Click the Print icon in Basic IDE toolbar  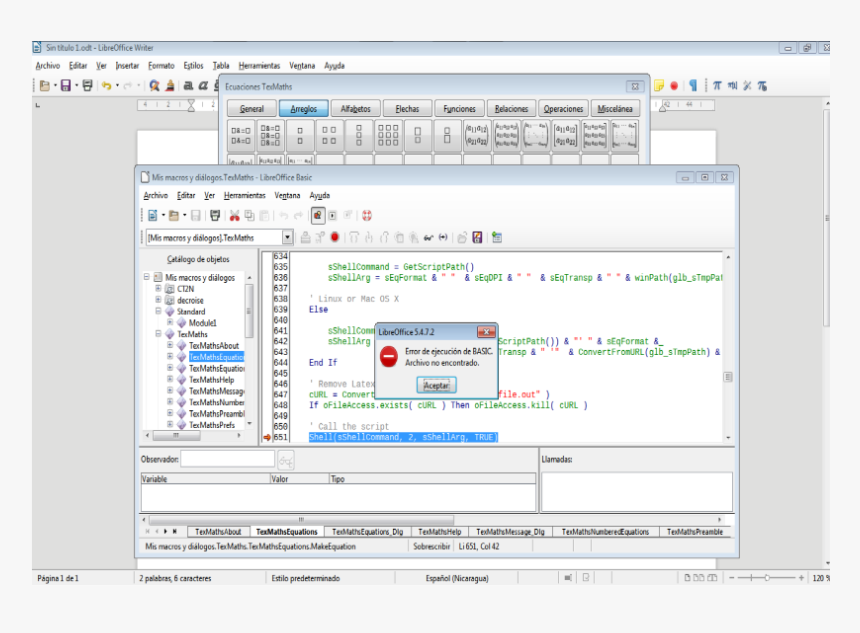tap(215, 216)
